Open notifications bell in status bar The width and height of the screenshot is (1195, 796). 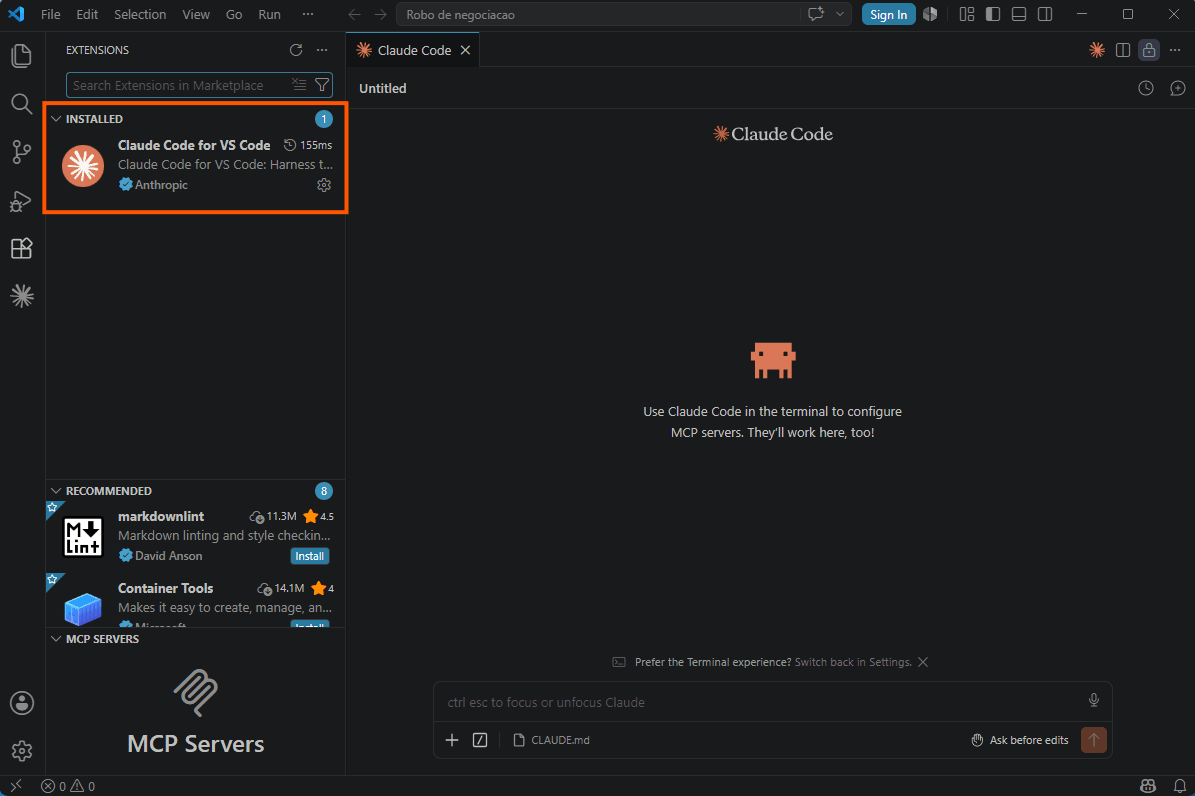point(1179,786)
